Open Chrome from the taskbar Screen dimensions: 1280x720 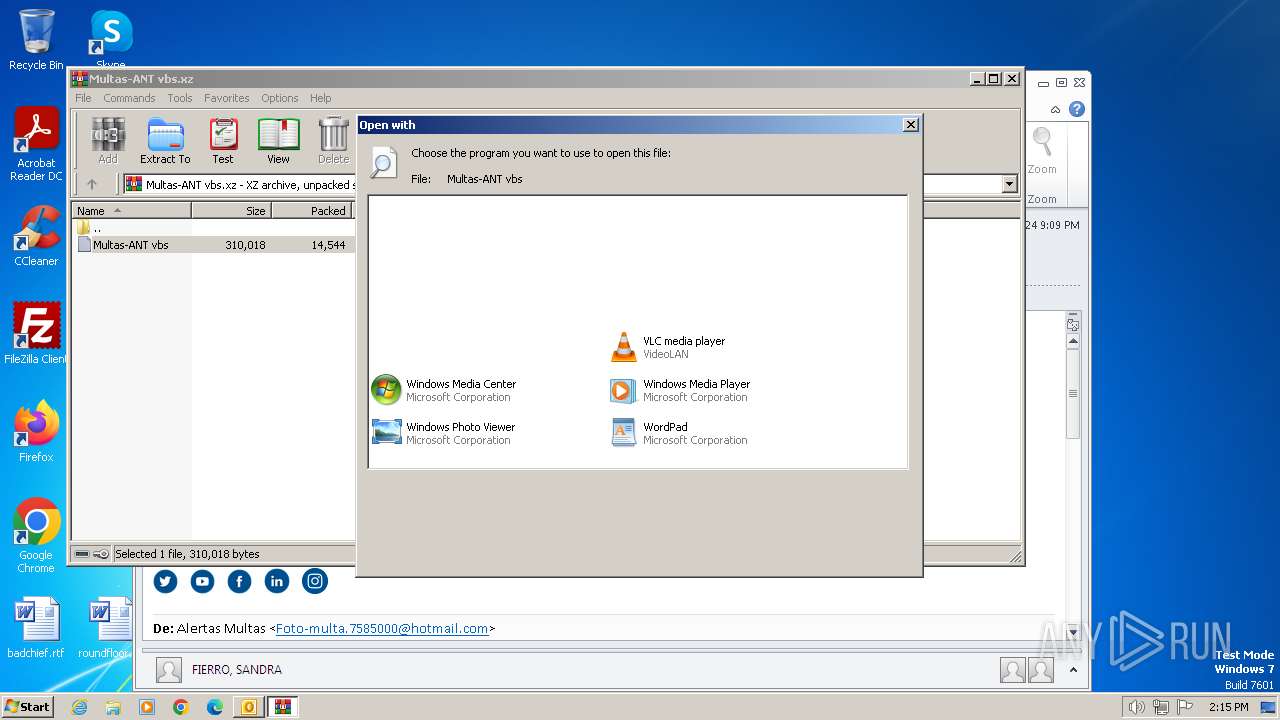pos(181,707)
